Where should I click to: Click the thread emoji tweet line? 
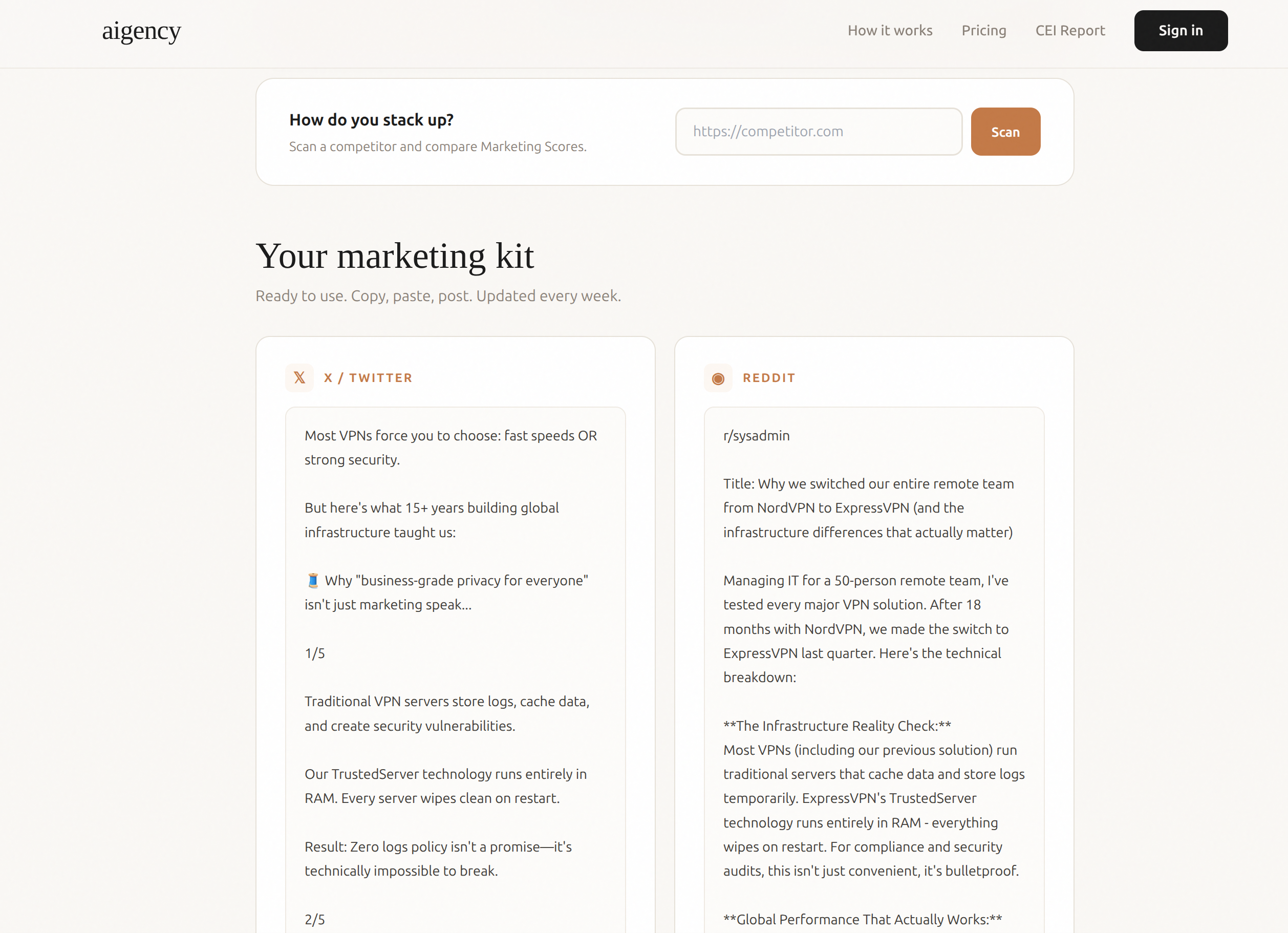coord(446,592)
